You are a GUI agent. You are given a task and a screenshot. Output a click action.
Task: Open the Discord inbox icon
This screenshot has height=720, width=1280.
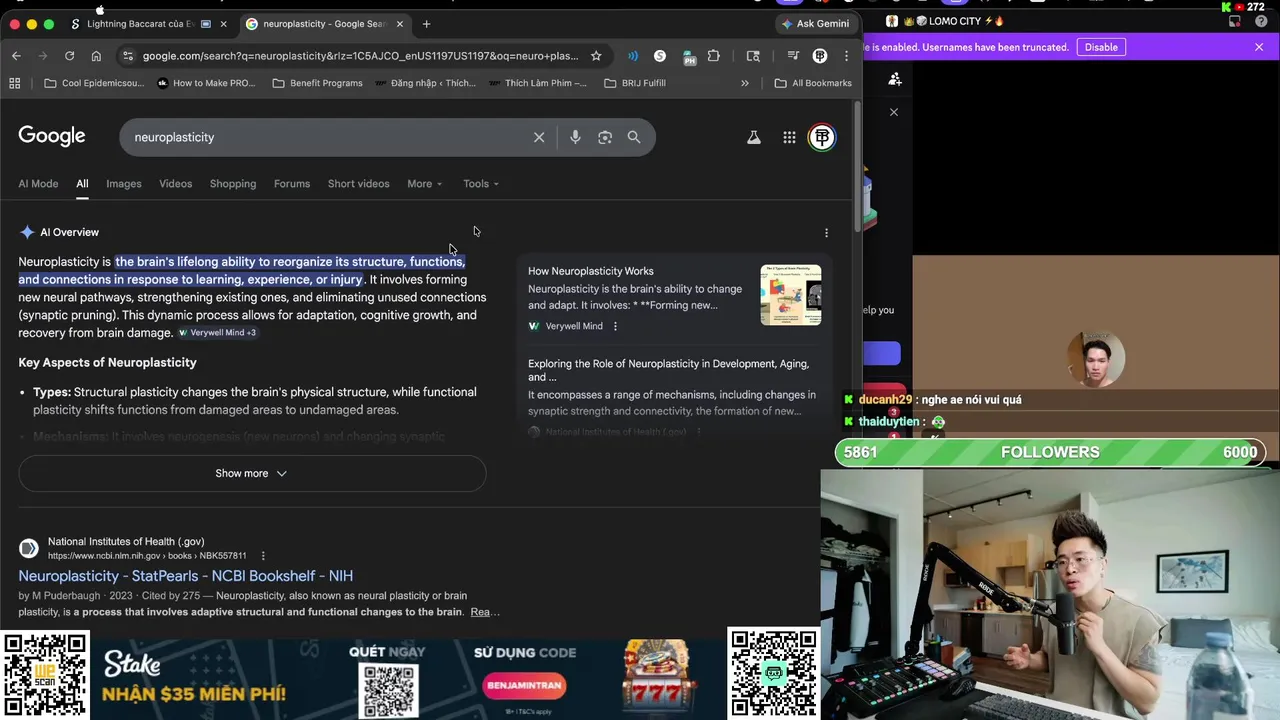point(1235,21)
